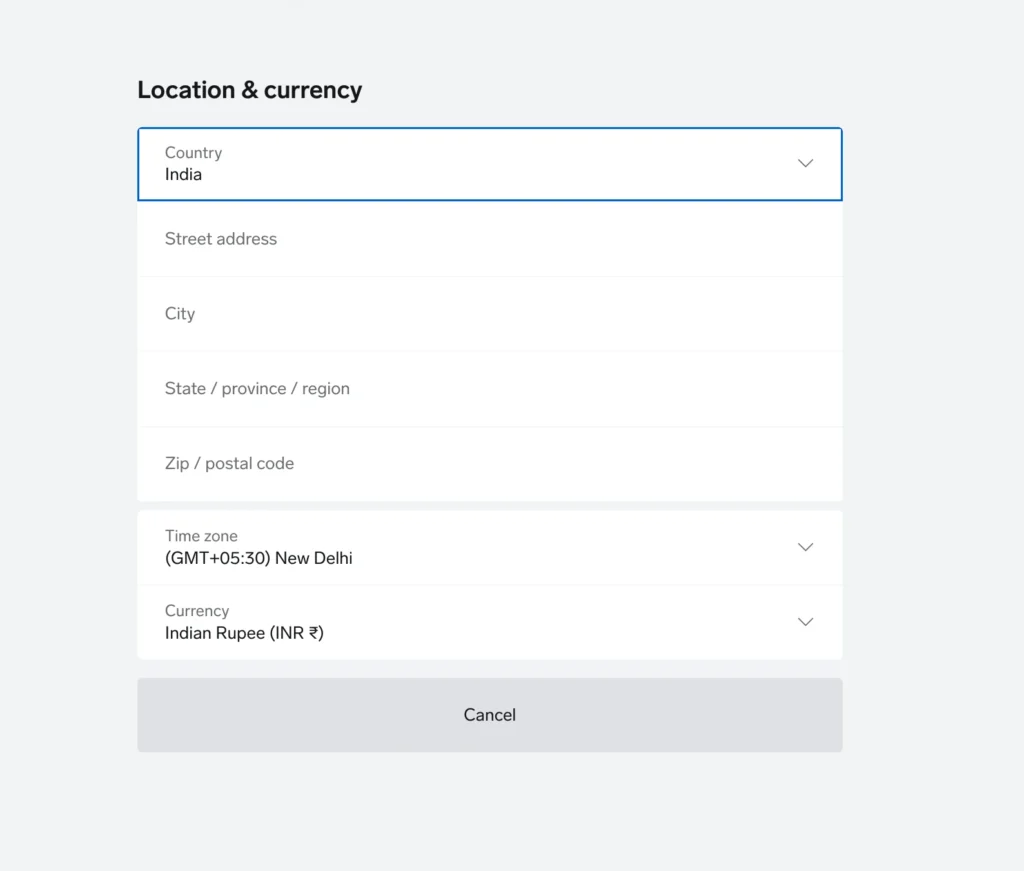This screenshot has height=871, width=1024.
Task: Click the chevron arrow beside Time zone
Action: coord(805,547)
